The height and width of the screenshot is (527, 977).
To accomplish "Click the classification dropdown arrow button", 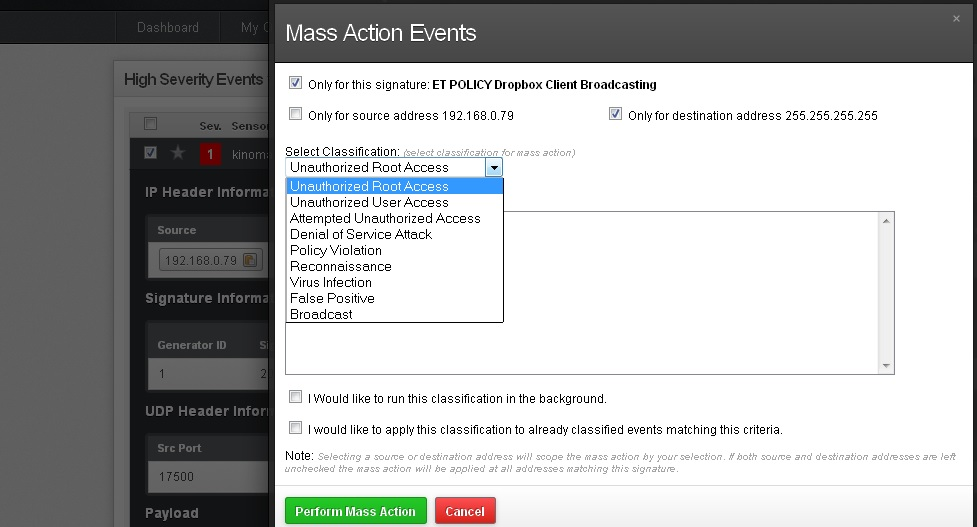I will point(493,167).
